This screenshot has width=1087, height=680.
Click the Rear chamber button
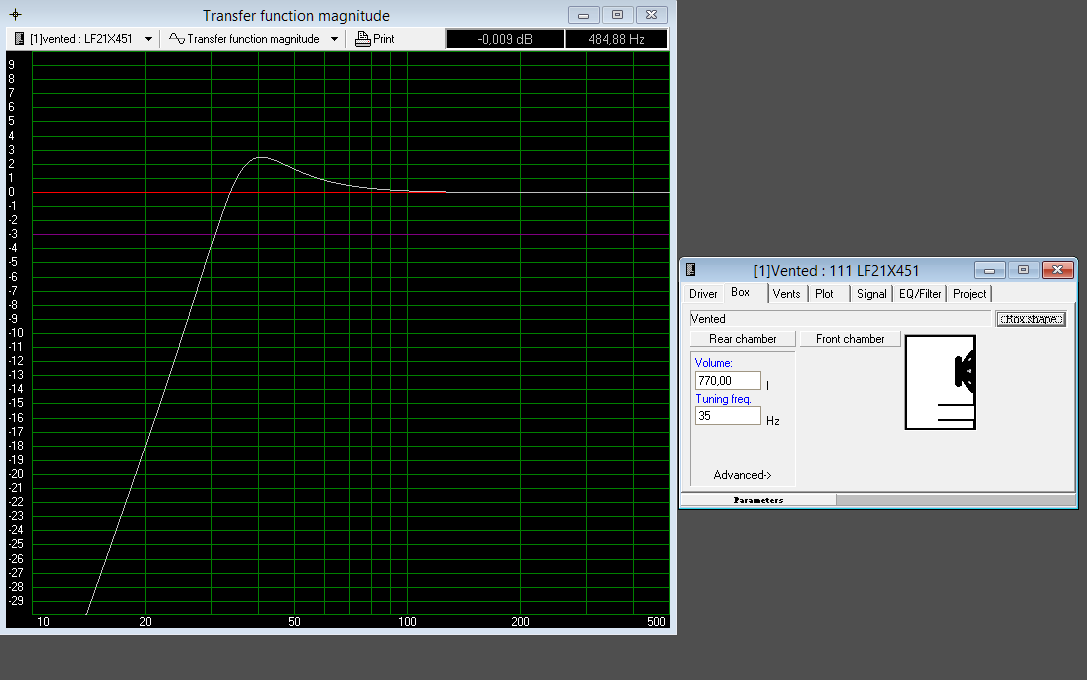742,339
